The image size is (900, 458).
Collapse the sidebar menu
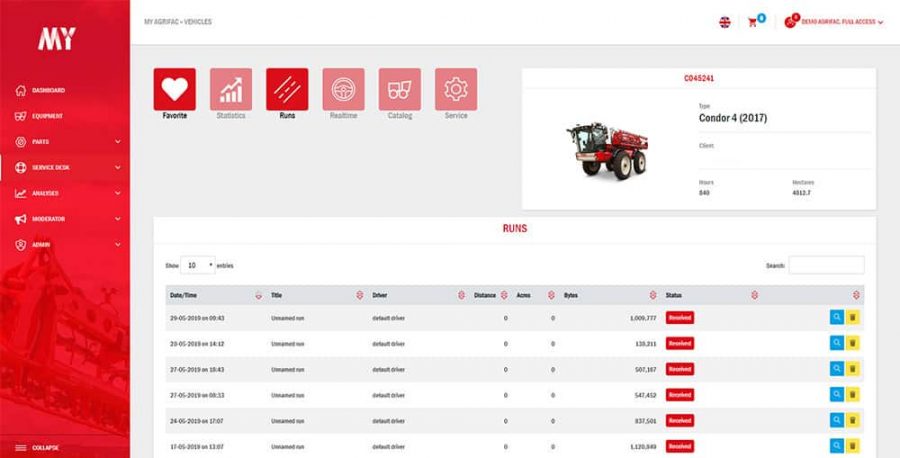pos(38,448)
